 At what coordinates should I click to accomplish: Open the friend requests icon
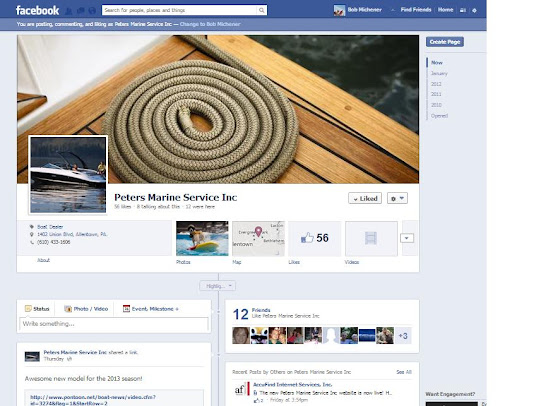click(69, 11)
